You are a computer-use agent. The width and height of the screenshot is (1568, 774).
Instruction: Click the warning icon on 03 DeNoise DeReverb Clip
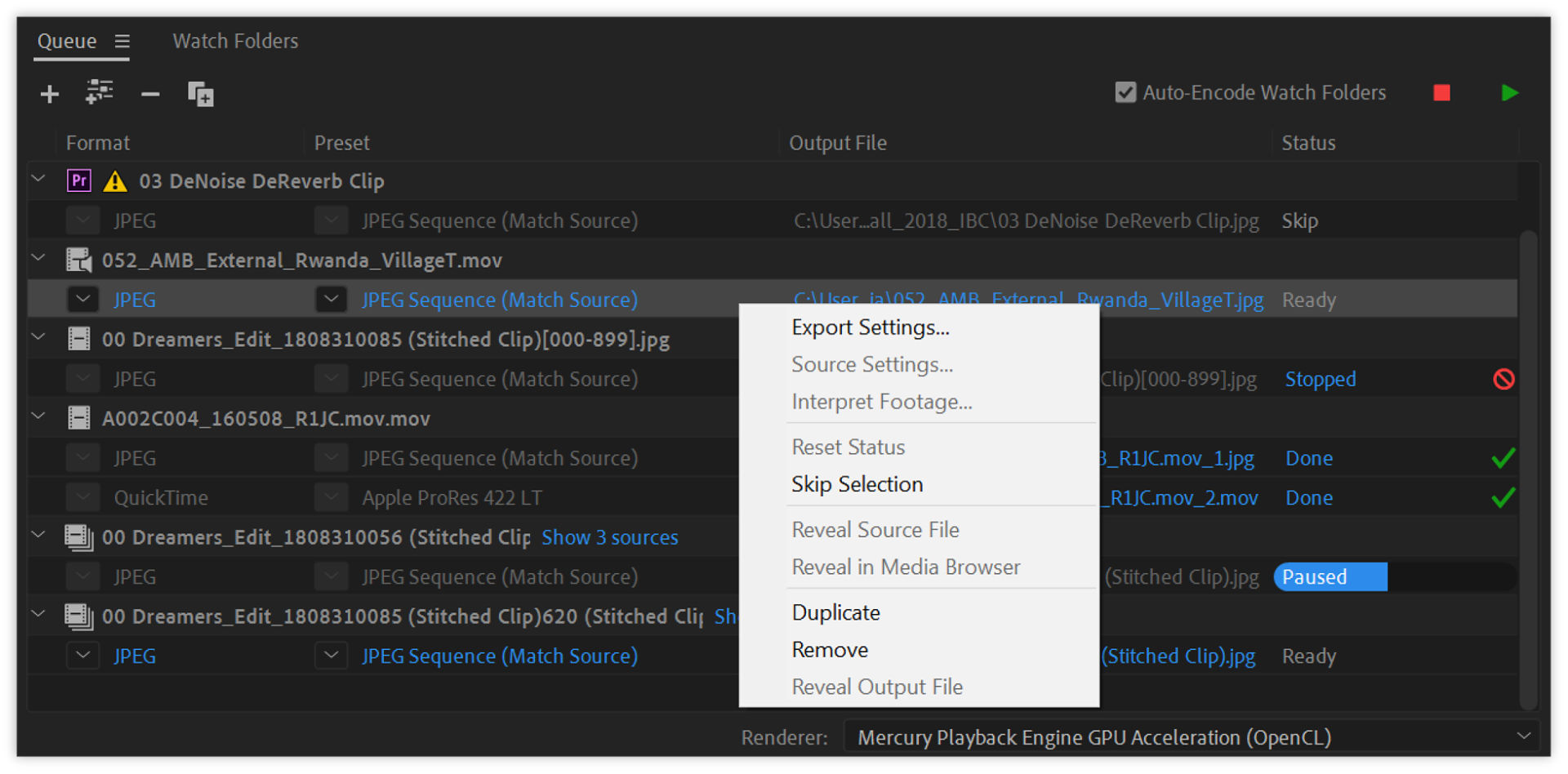click(116, 180)
